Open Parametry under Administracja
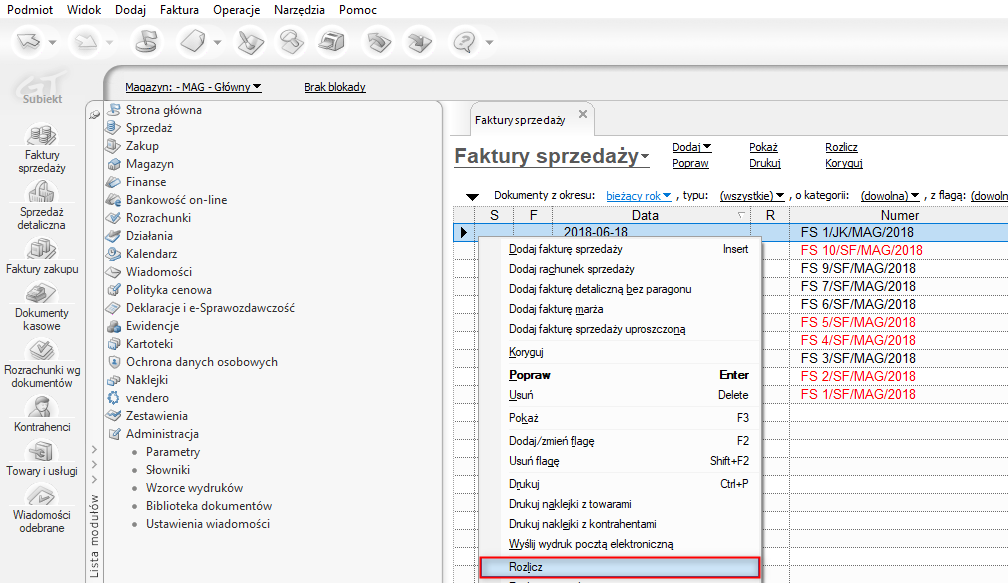1008x583 pixels. point(173,452)
